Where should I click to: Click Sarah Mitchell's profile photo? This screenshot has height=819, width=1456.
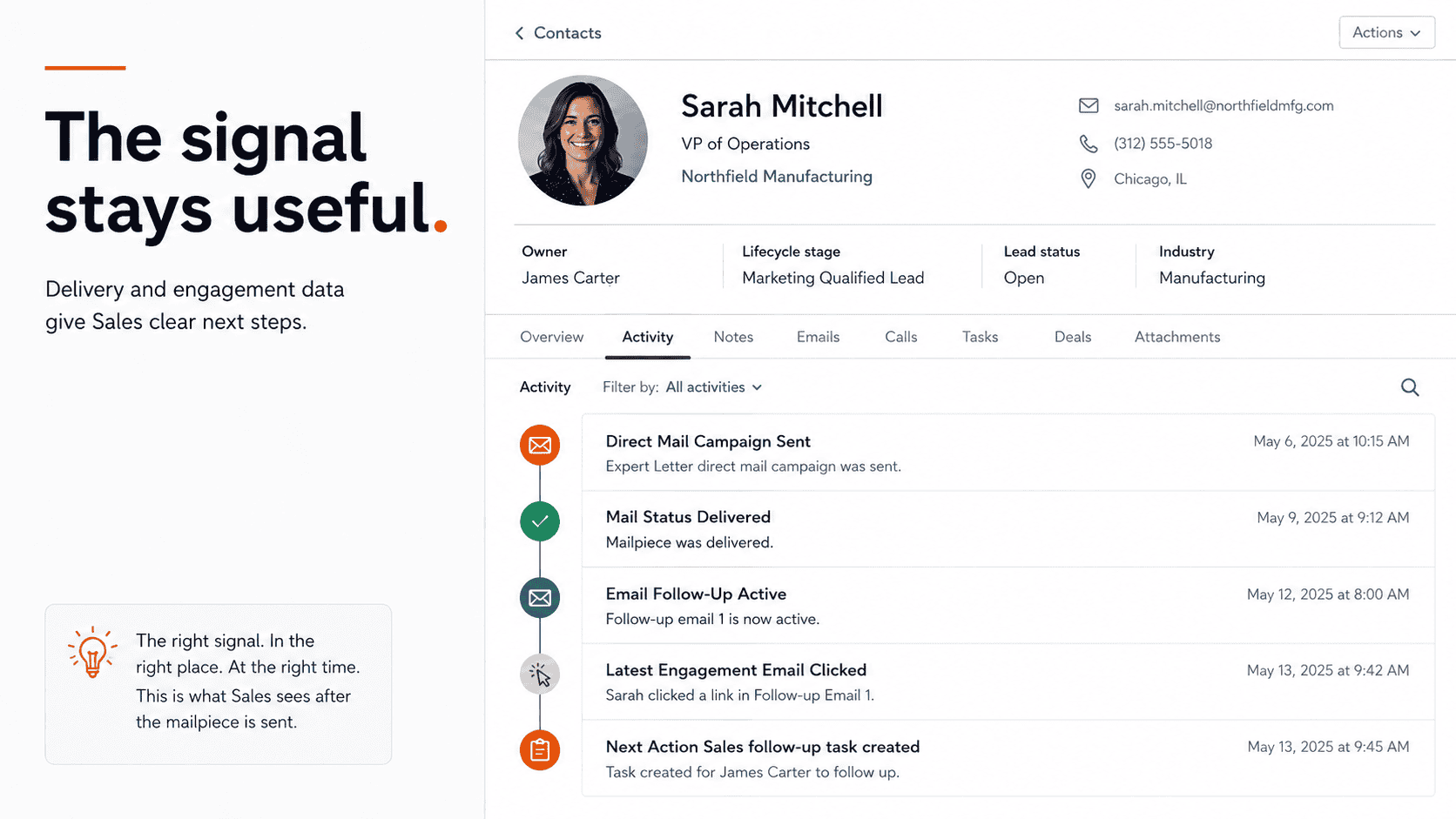click(583, 140)
